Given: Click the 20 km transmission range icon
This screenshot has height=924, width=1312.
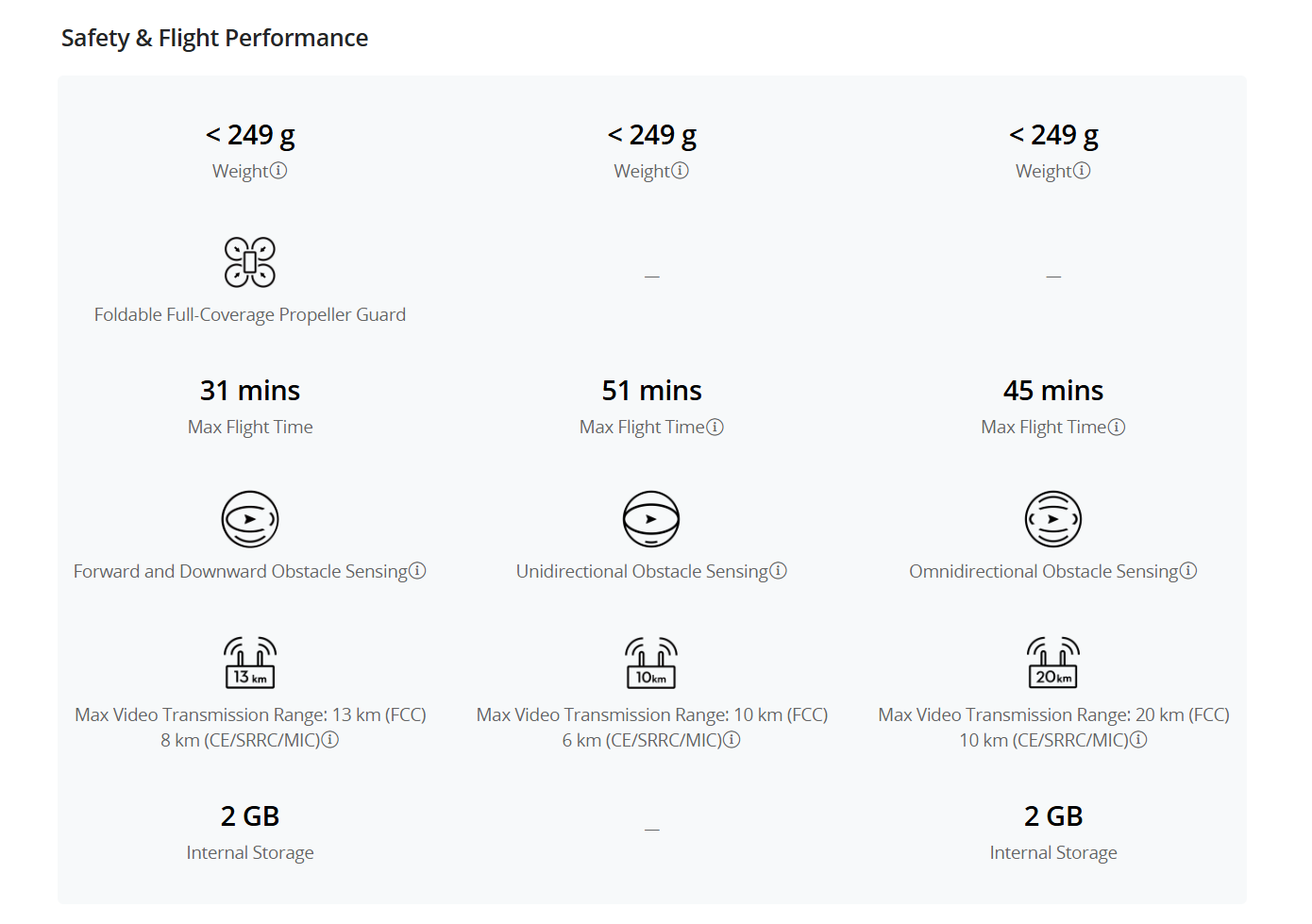Looking at the screenshot, I should pos(1053,663).
